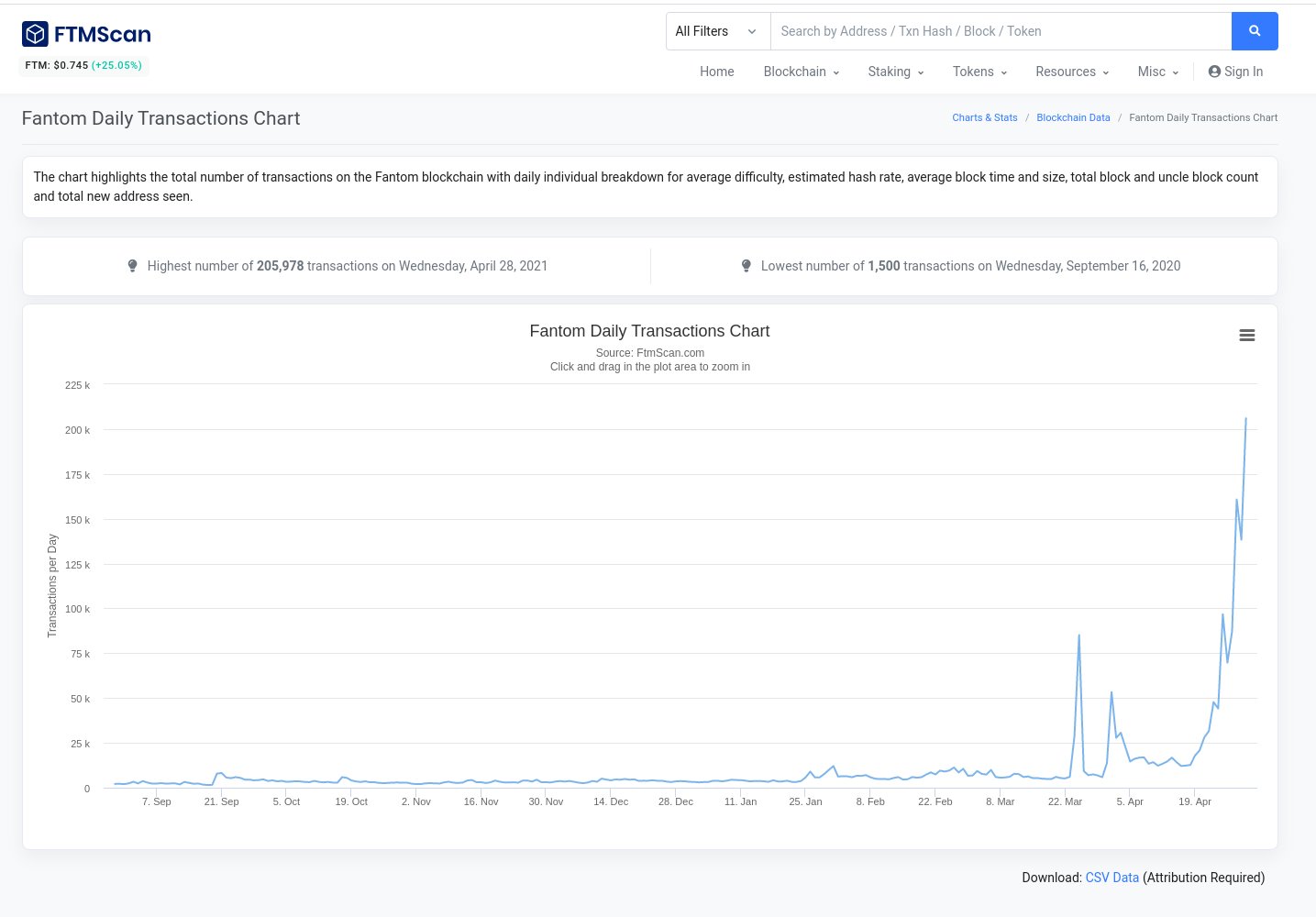Click the chart peak data point near 200k

click(1245, 419)
